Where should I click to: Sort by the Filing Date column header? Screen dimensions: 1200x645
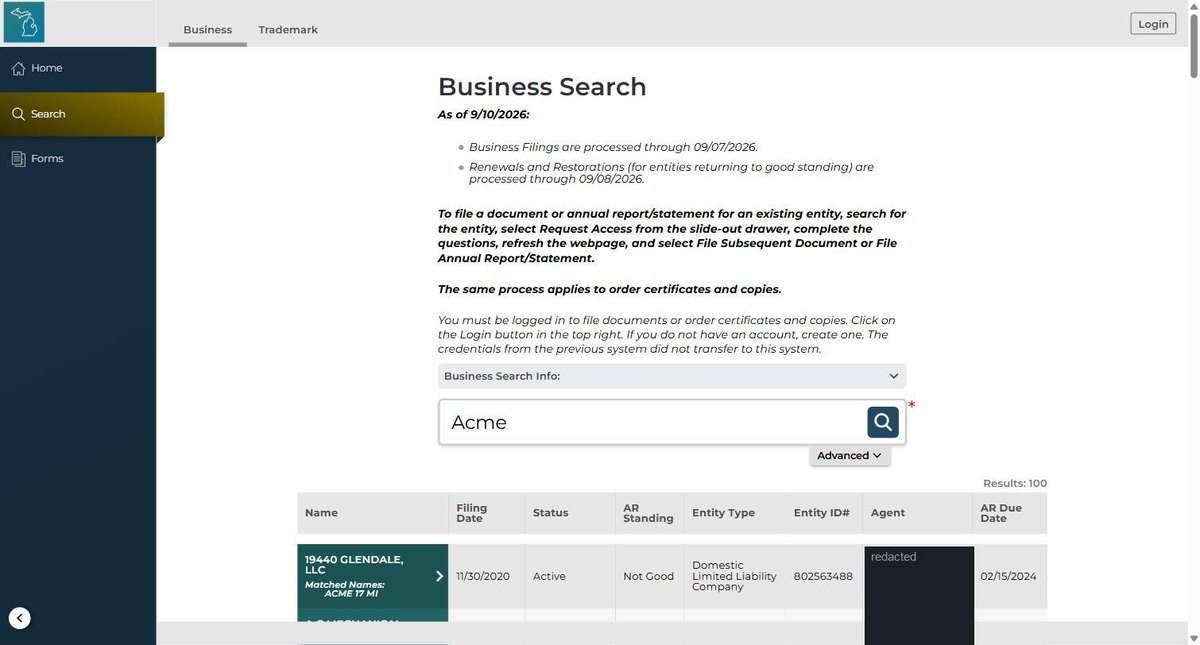point(486,513)
